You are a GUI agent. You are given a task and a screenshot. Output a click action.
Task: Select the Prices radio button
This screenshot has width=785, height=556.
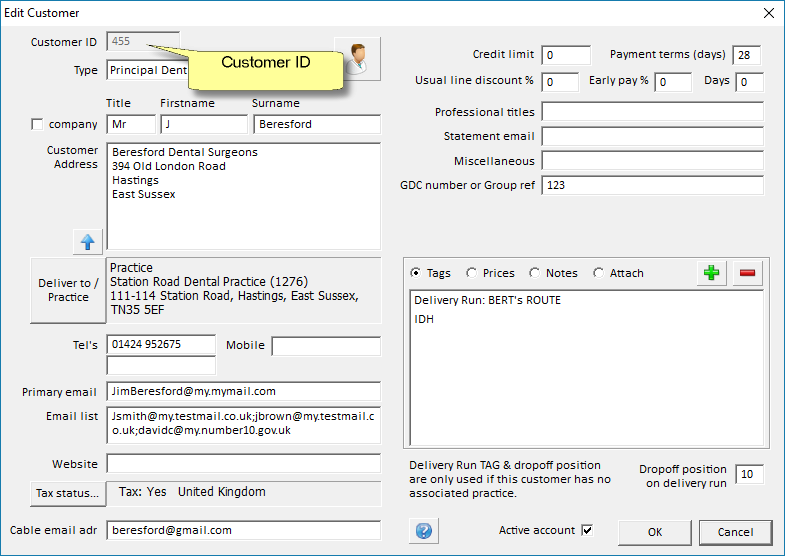click(472, 273)
